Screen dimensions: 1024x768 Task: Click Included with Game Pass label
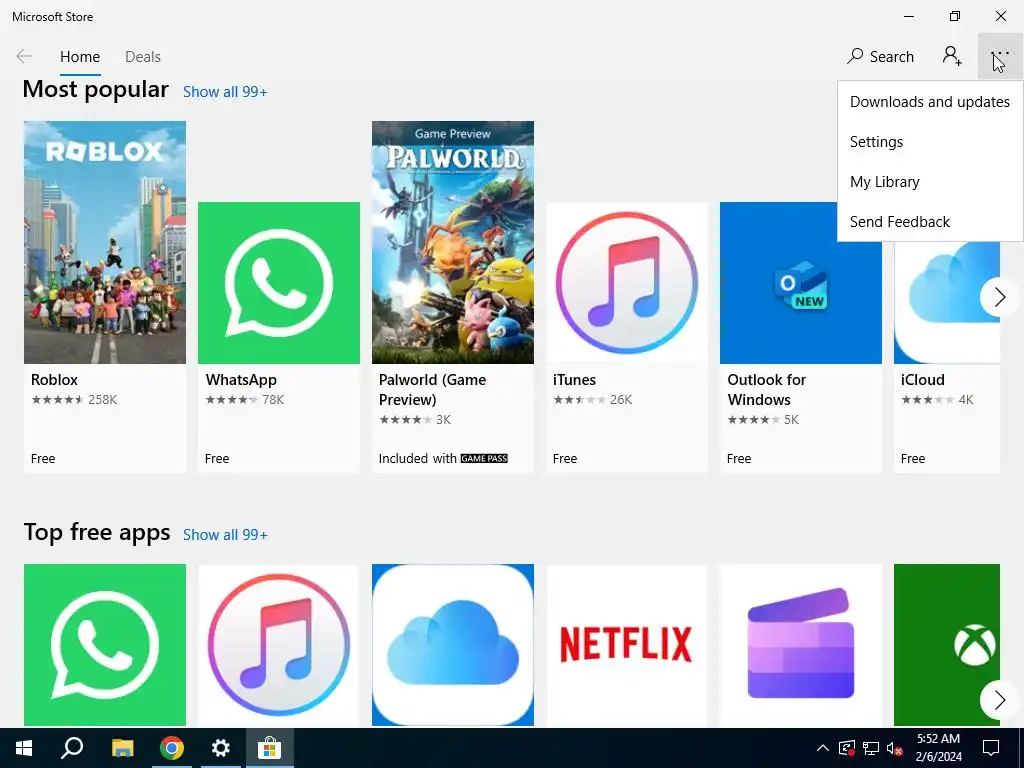pyautogui.click(x=443, y=458)
